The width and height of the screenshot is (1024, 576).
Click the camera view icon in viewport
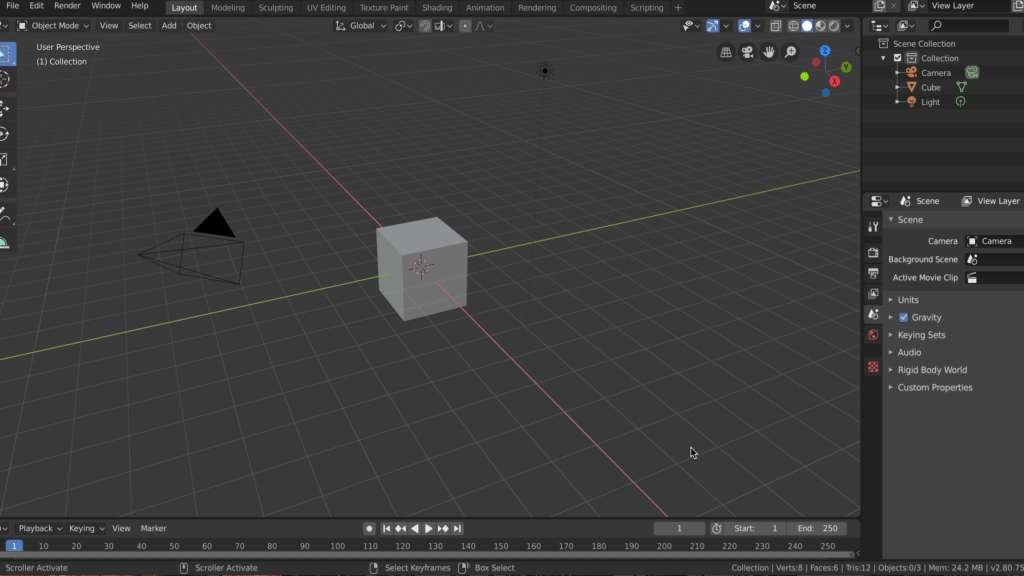(x=747, y=52)
